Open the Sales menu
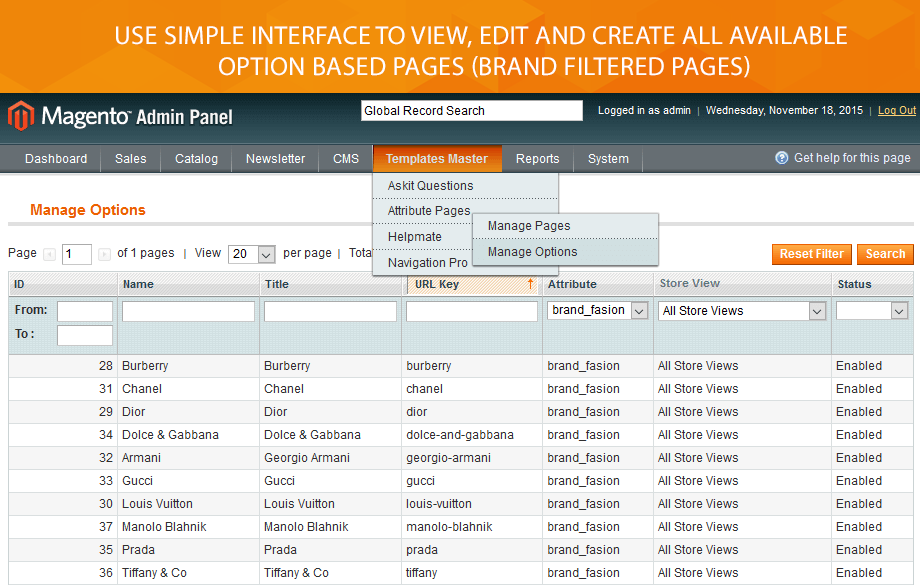Image resolution: width=920 pixels, height=586 pixels. 131,159
